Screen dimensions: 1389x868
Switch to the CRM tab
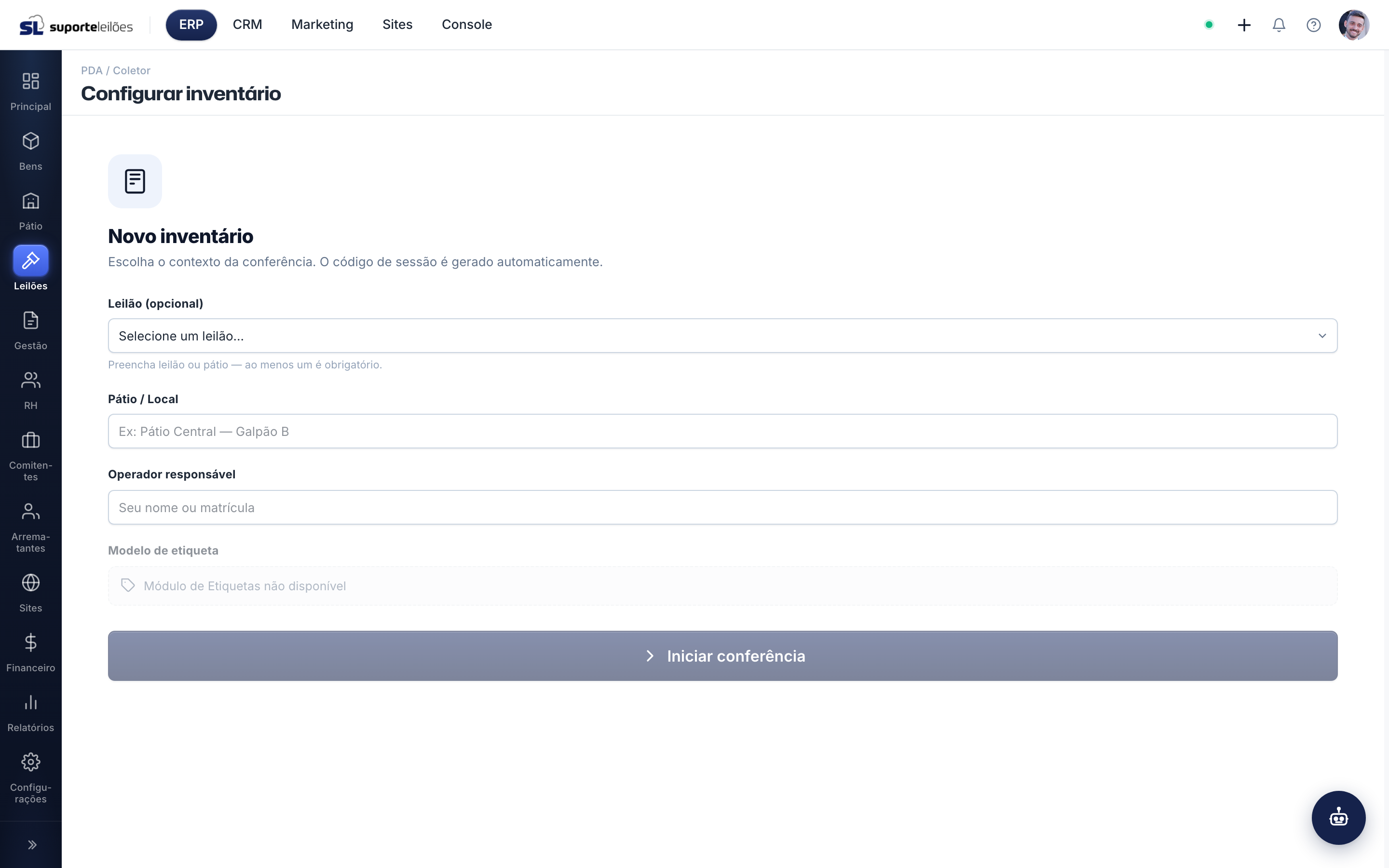(x=247, y=25)
